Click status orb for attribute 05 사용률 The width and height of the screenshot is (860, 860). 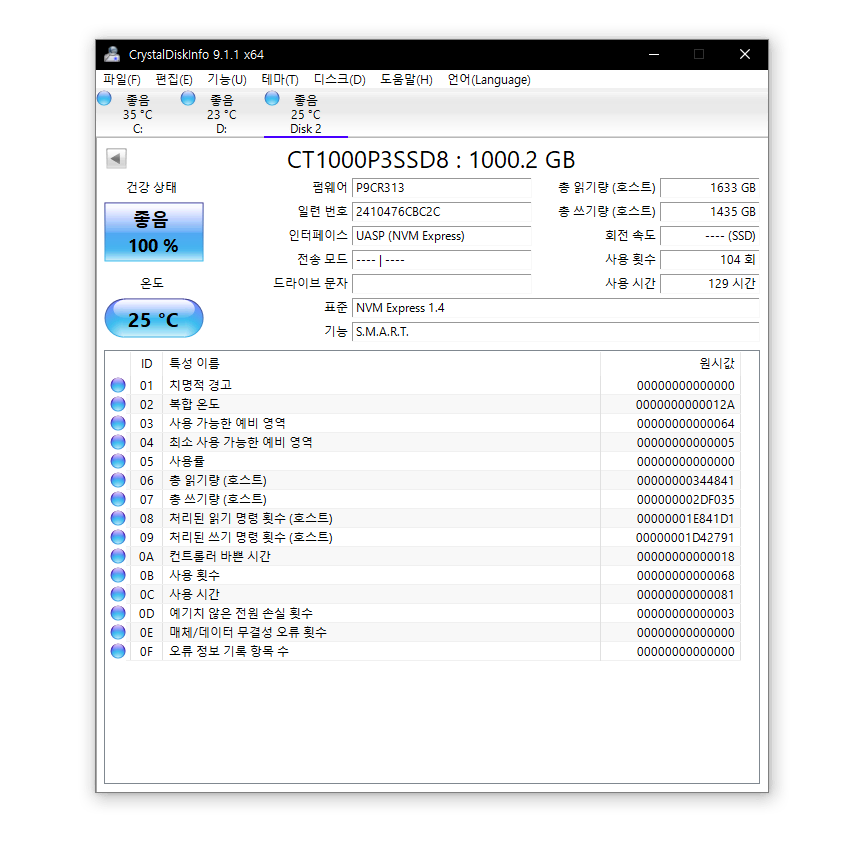click(118, 461)
